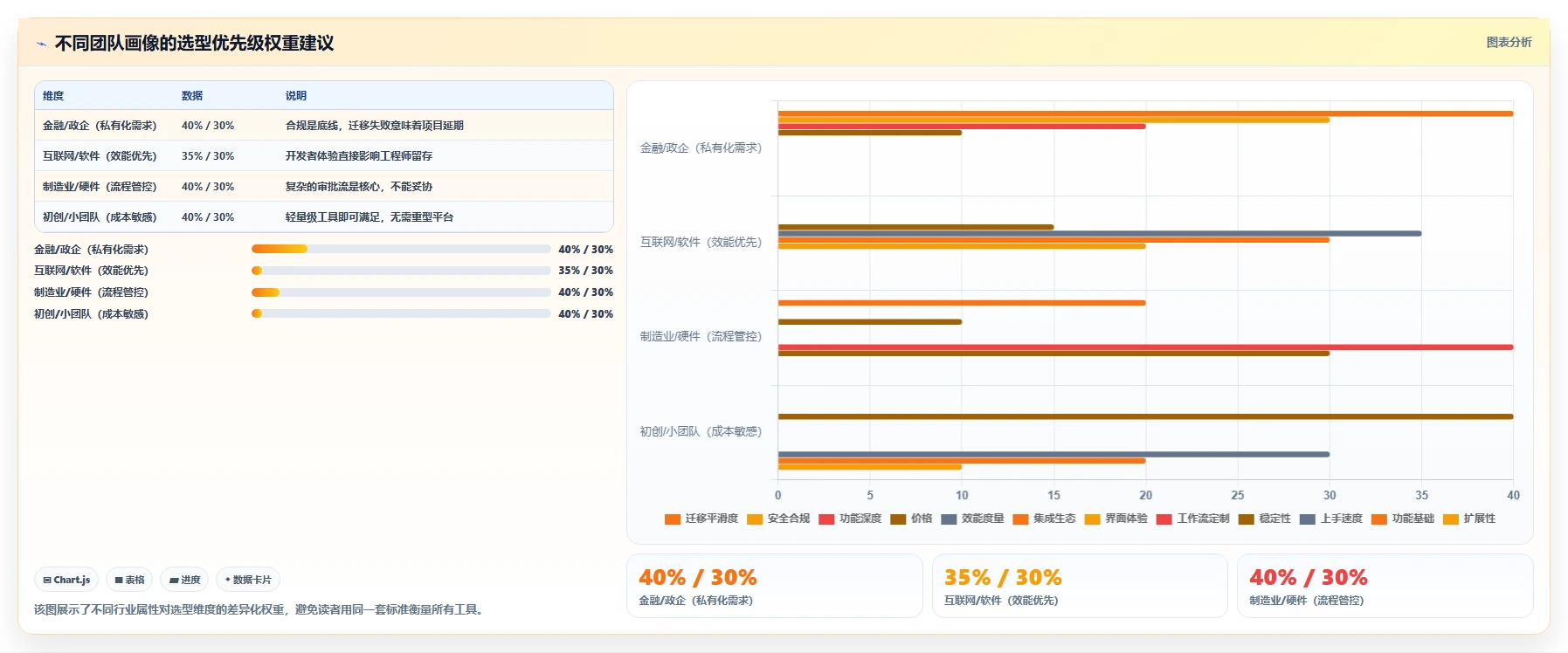Click the 上手速度 gray bar in 初创/小团队 group
Screen dimensions: 1568x653
tap(1053, 454)
